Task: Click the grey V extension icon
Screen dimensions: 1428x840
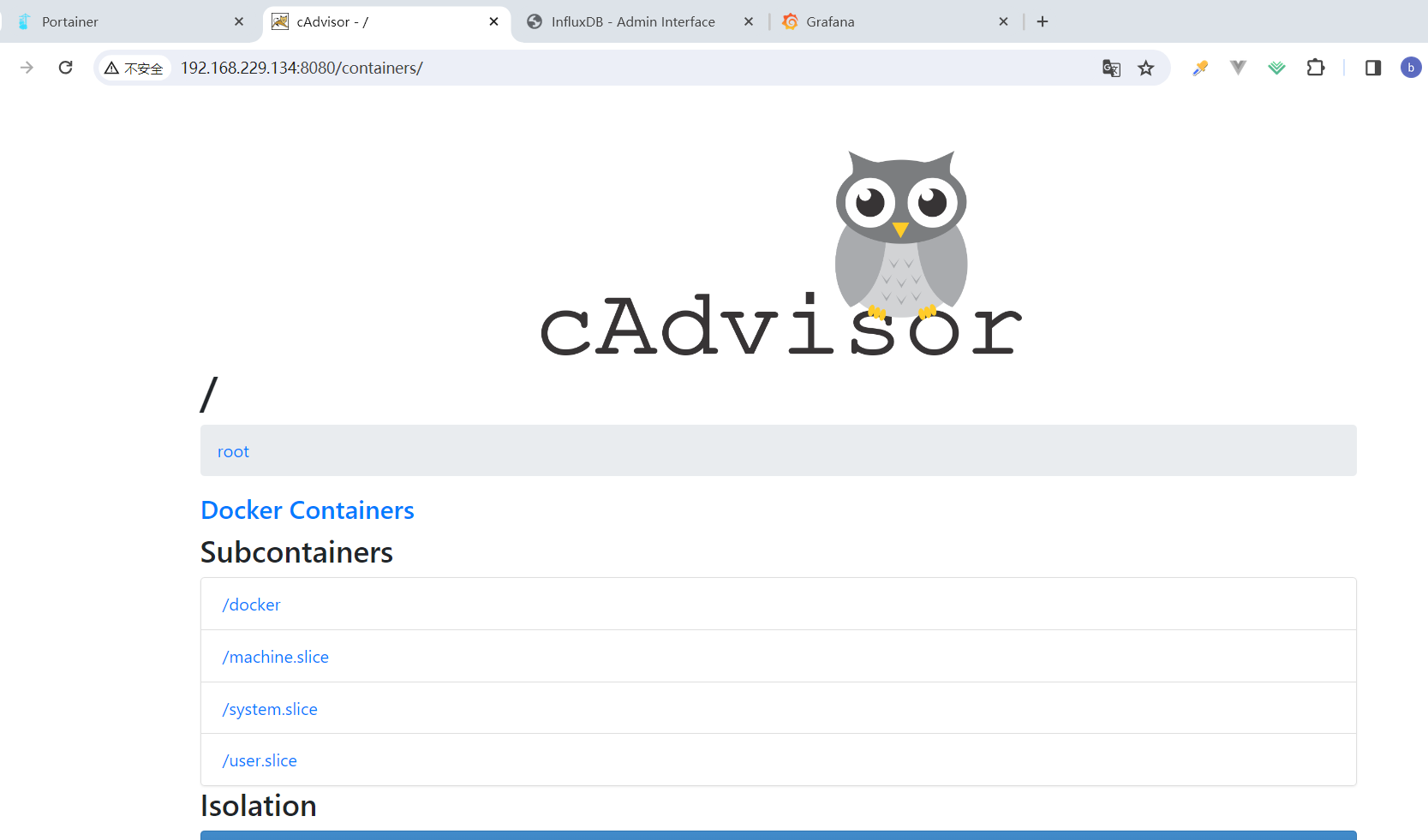Action: pos(1238,67)
